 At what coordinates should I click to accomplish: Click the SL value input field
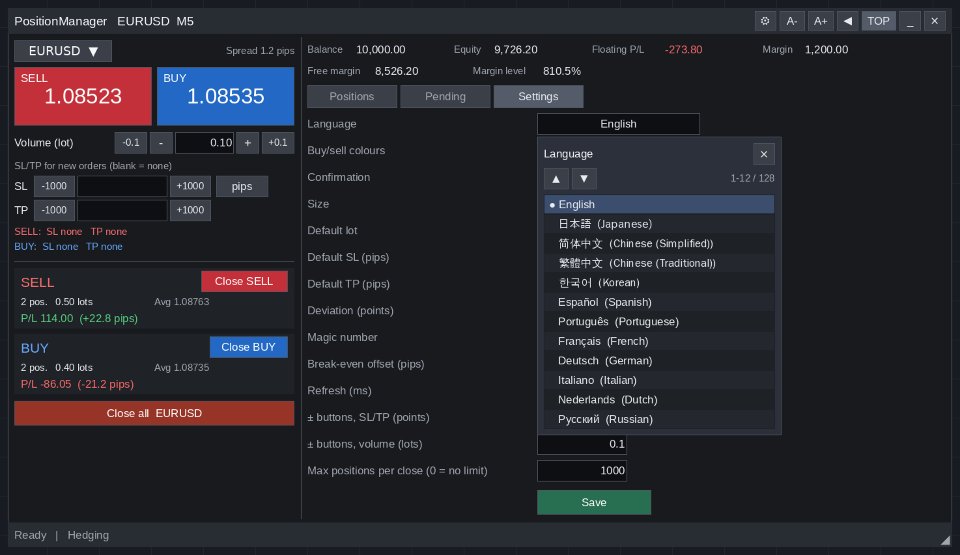point(122,186)
